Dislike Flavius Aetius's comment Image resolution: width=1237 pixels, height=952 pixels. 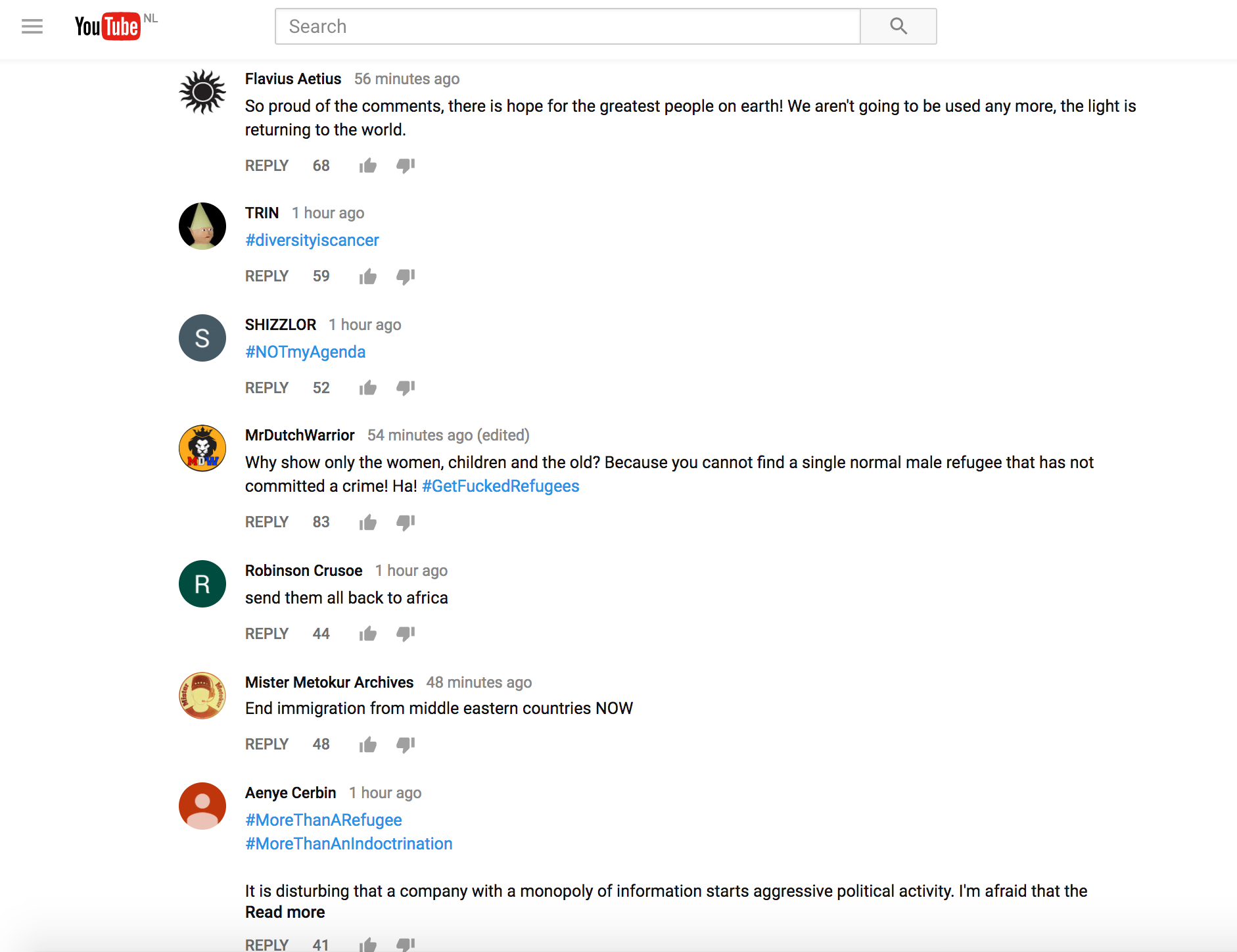coord(406,166)
